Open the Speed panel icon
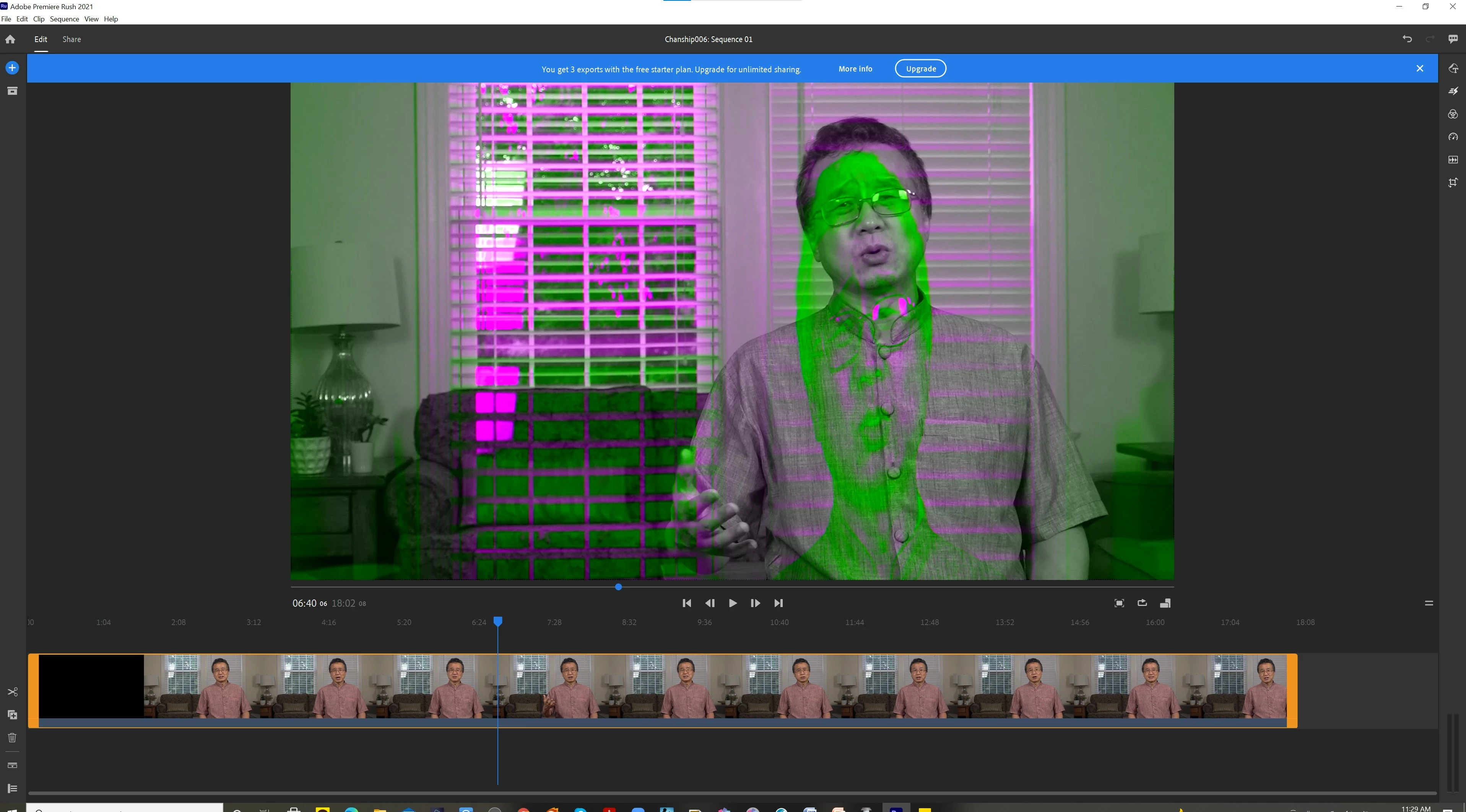This screenshot has height=812, width=1466. pos(1453,136)
